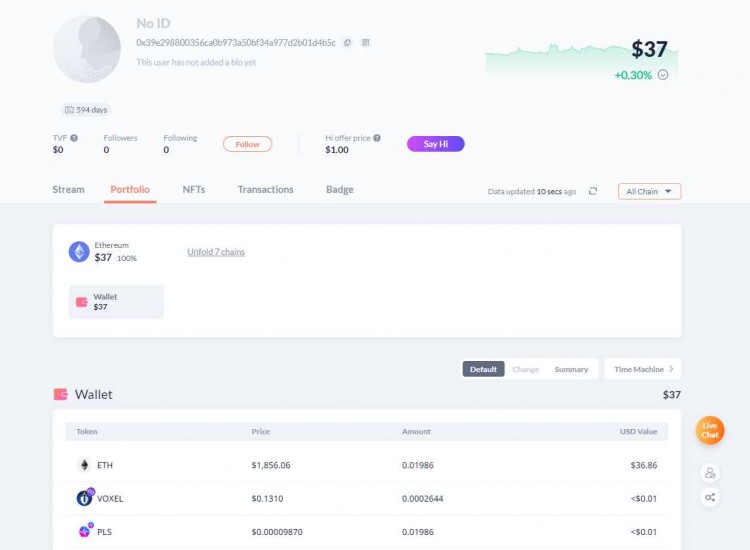The width and height of the screenshot is (750, 550).
Task: Open the NFTs tab
Action: coord(194,189)
